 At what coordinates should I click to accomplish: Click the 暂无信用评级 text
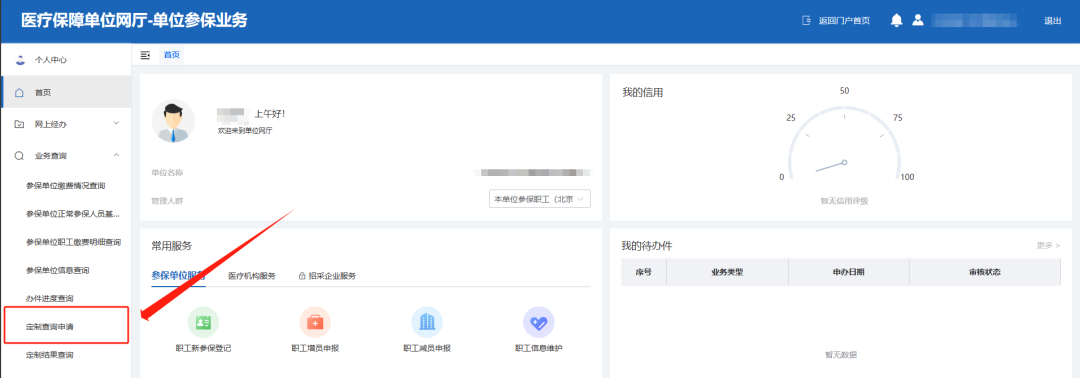[844, 201]
